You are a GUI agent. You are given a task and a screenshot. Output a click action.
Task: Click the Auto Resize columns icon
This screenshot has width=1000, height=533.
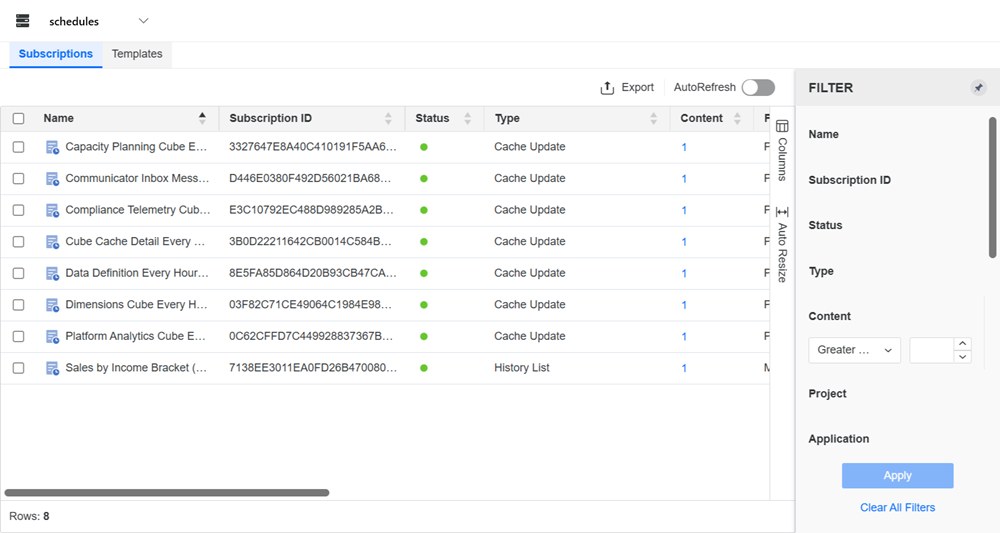pos(782,212)
